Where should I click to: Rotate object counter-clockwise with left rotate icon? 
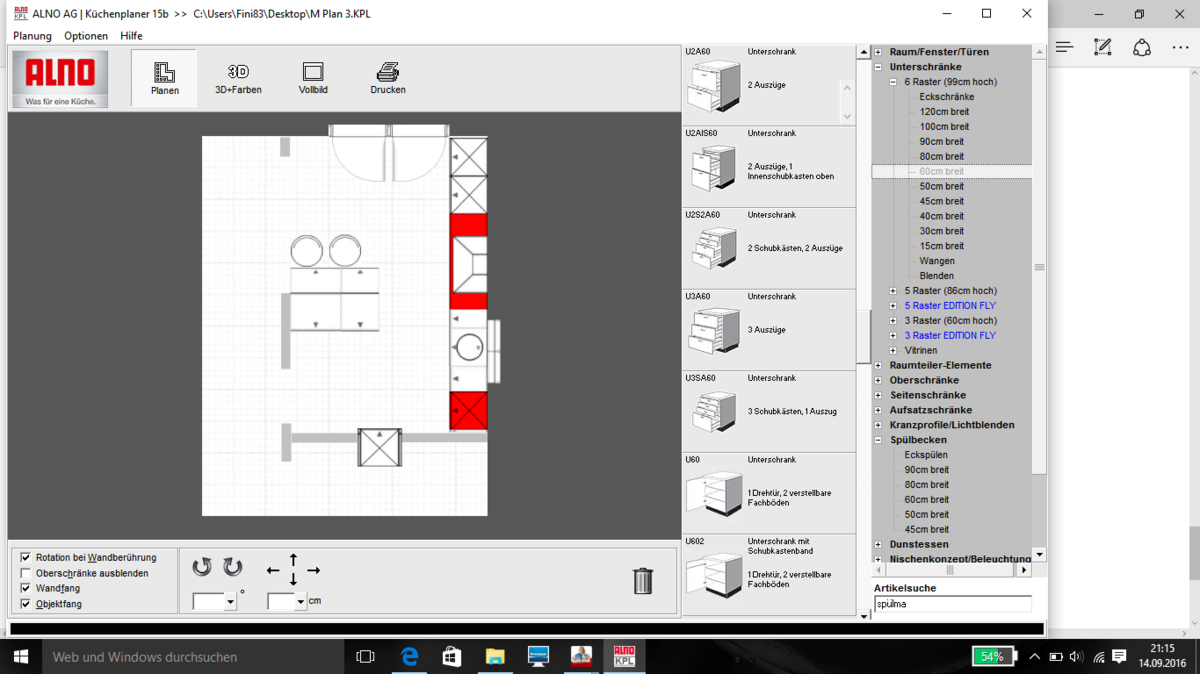click(202, 567)
